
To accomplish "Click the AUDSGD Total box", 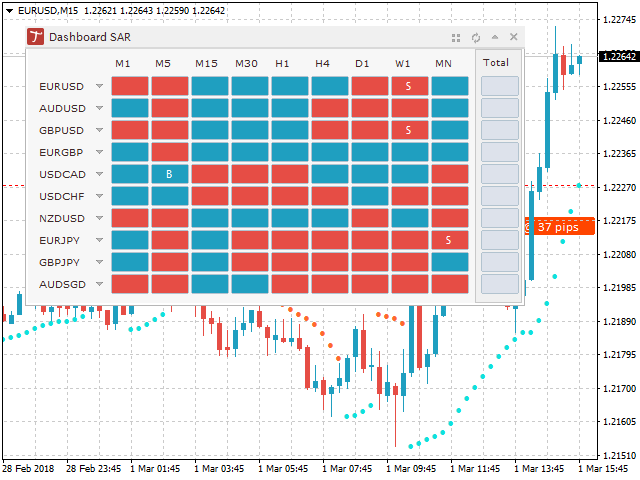I will tap(500, 284).
